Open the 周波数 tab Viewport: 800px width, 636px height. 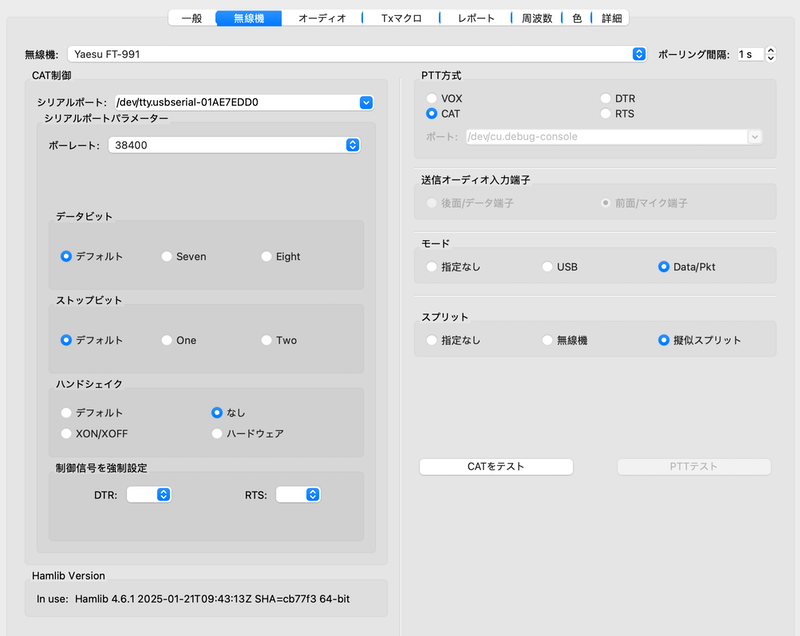(x=536, y=18)
